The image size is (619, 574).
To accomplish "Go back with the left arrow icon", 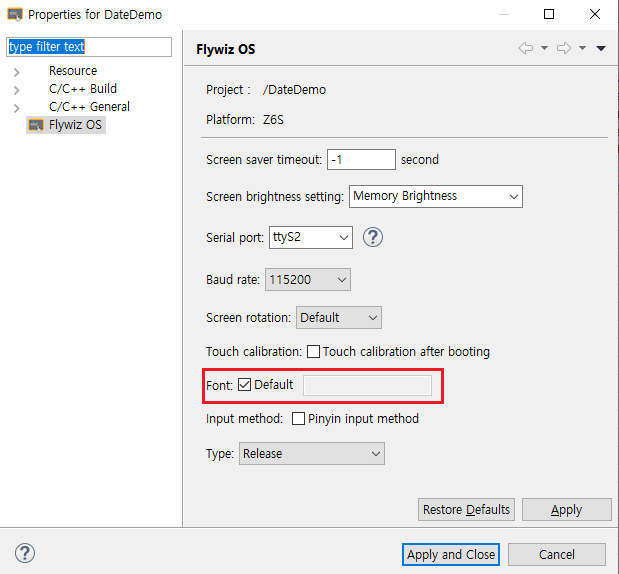I will [526, 48].
